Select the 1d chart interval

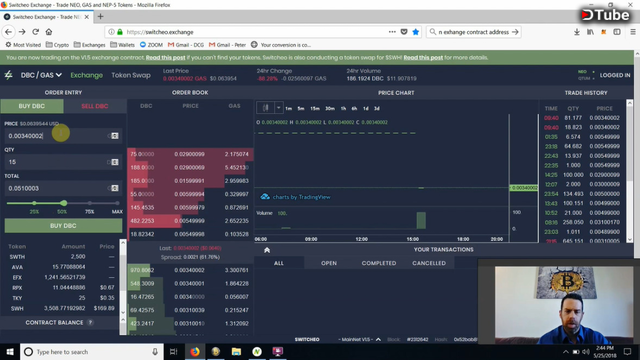tap(366, 109)
